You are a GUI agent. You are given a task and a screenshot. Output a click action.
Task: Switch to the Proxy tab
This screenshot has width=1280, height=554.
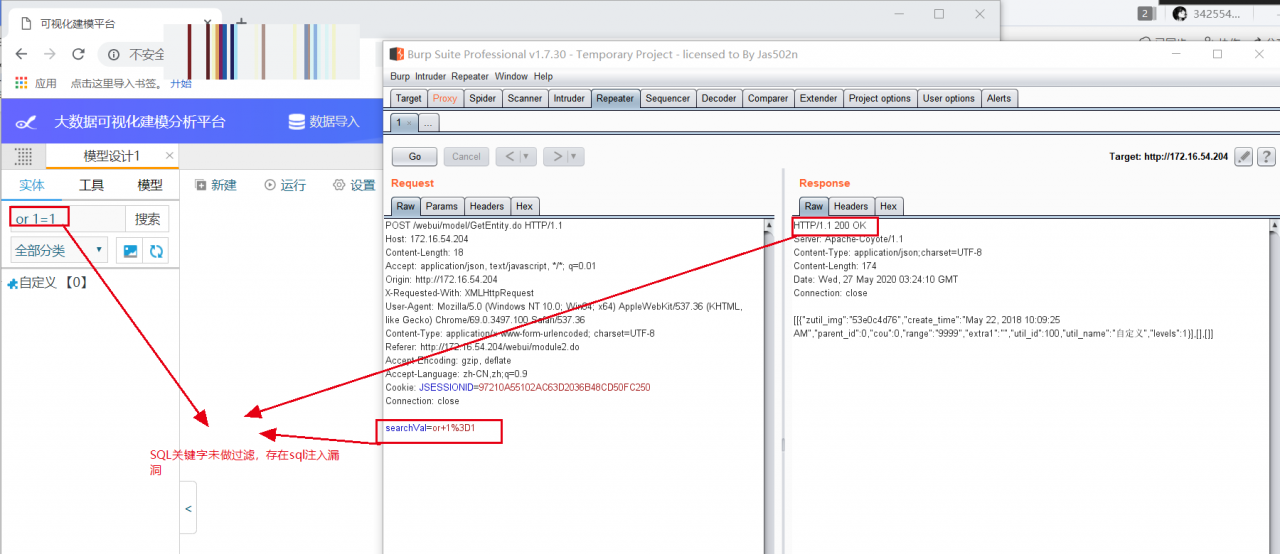coord(445,98)
